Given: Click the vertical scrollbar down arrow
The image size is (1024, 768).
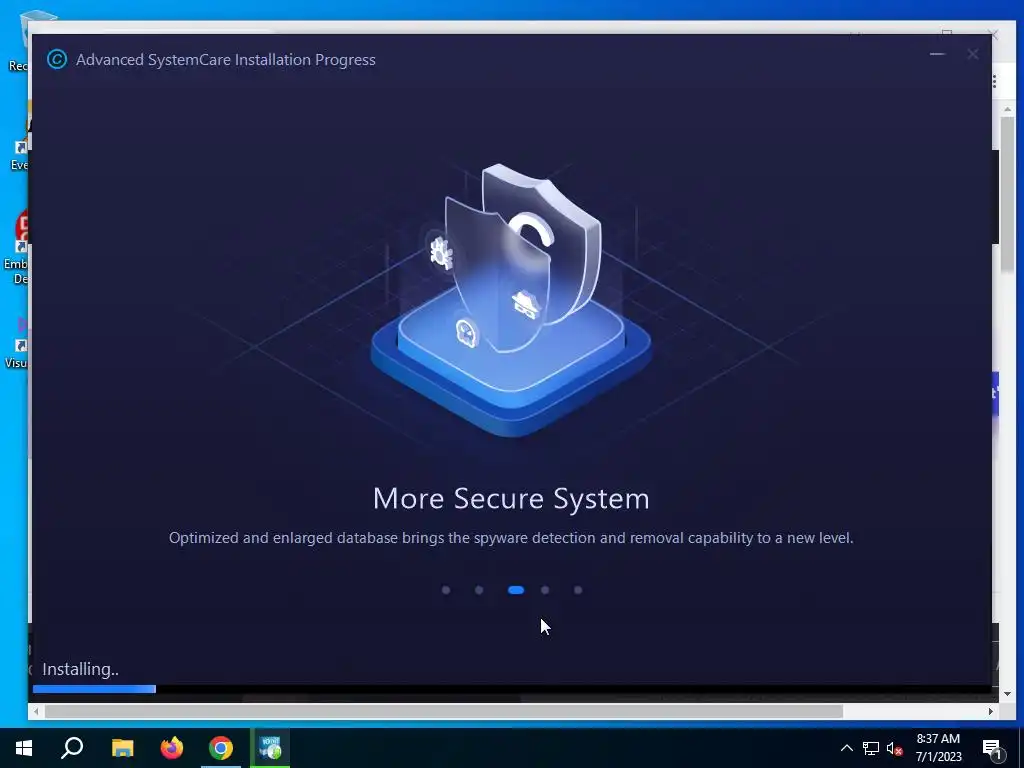Looking at the screenshot, I should point(1008,694).
